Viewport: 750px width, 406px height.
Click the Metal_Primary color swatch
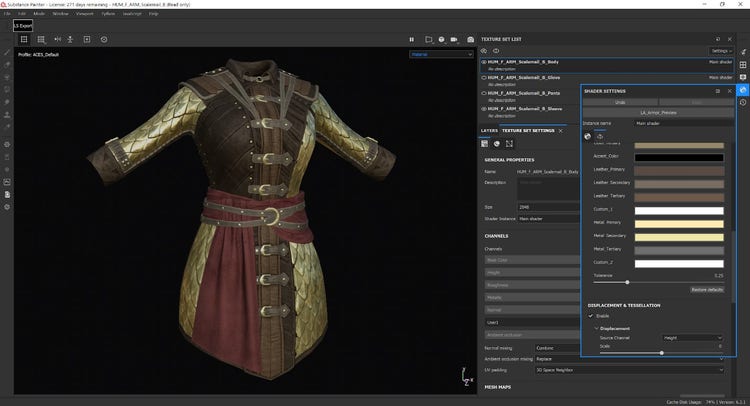click(x=679, y=222)
